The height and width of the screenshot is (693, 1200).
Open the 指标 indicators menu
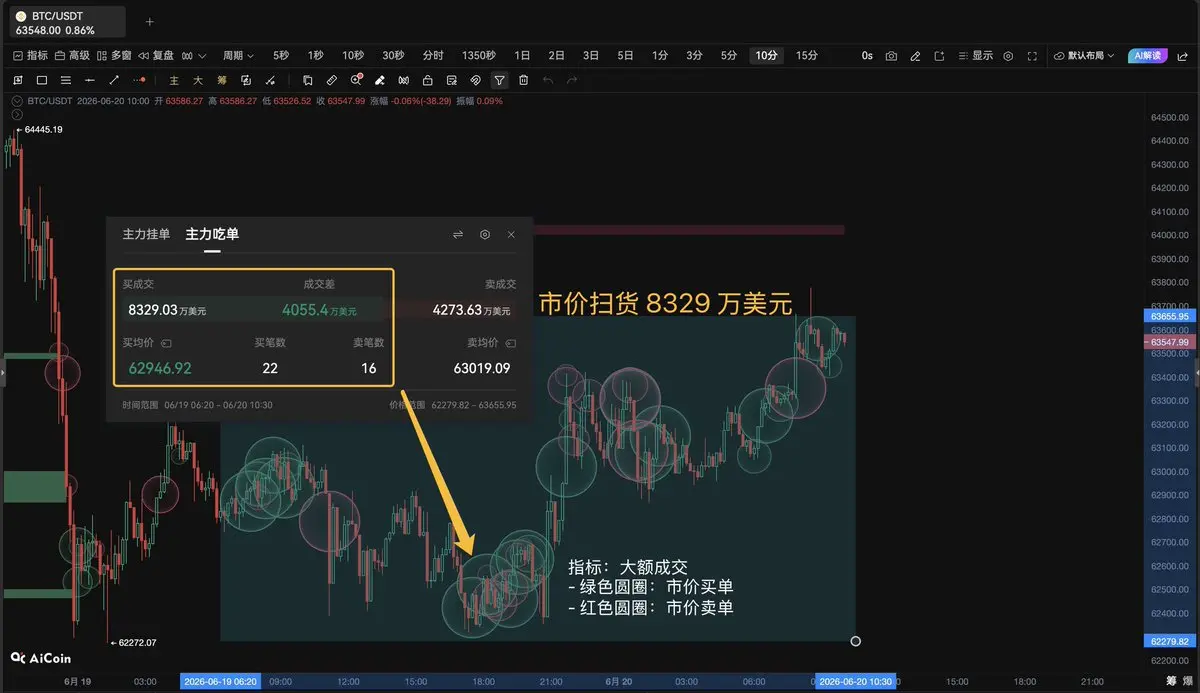tap(30, 56)
